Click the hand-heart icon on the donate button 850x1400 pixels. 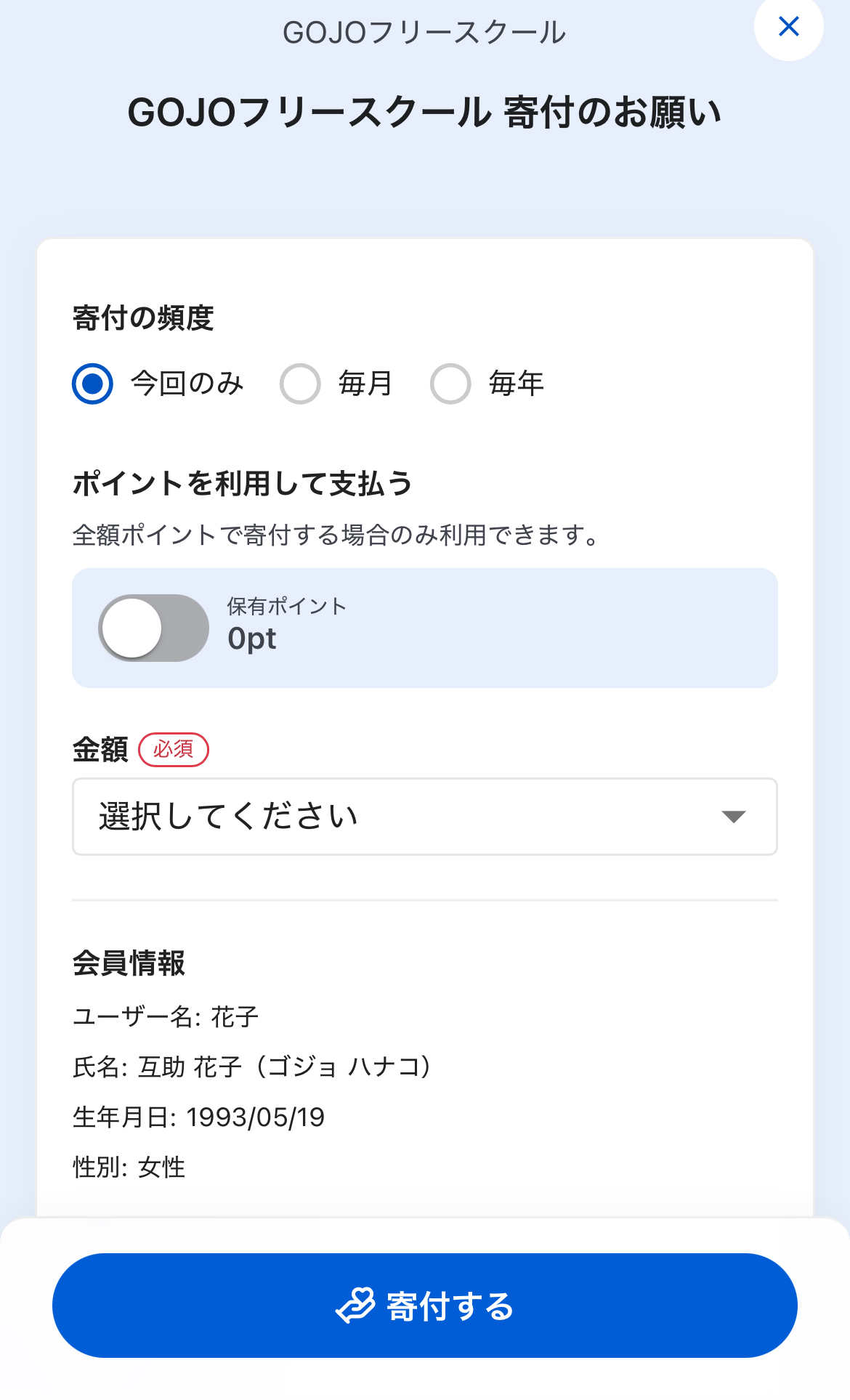[355, 1306]
